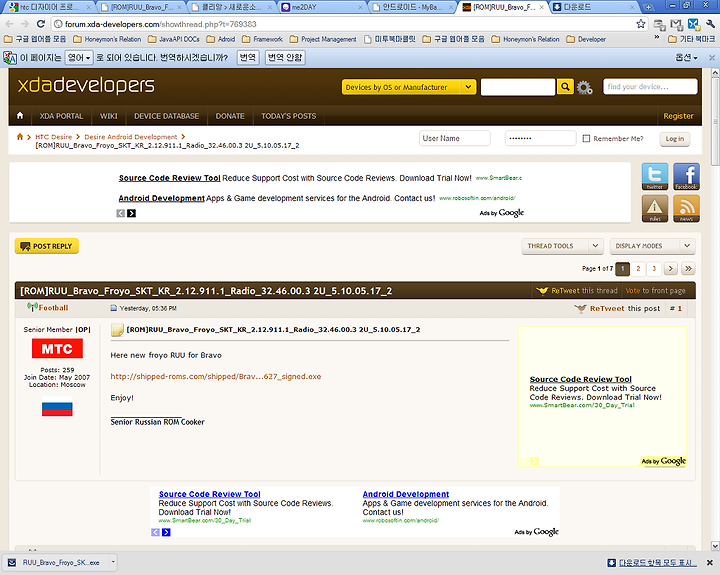Screen dimensions: 720x575
Task: Close the translation bar
Action: [x=712, y=58]
